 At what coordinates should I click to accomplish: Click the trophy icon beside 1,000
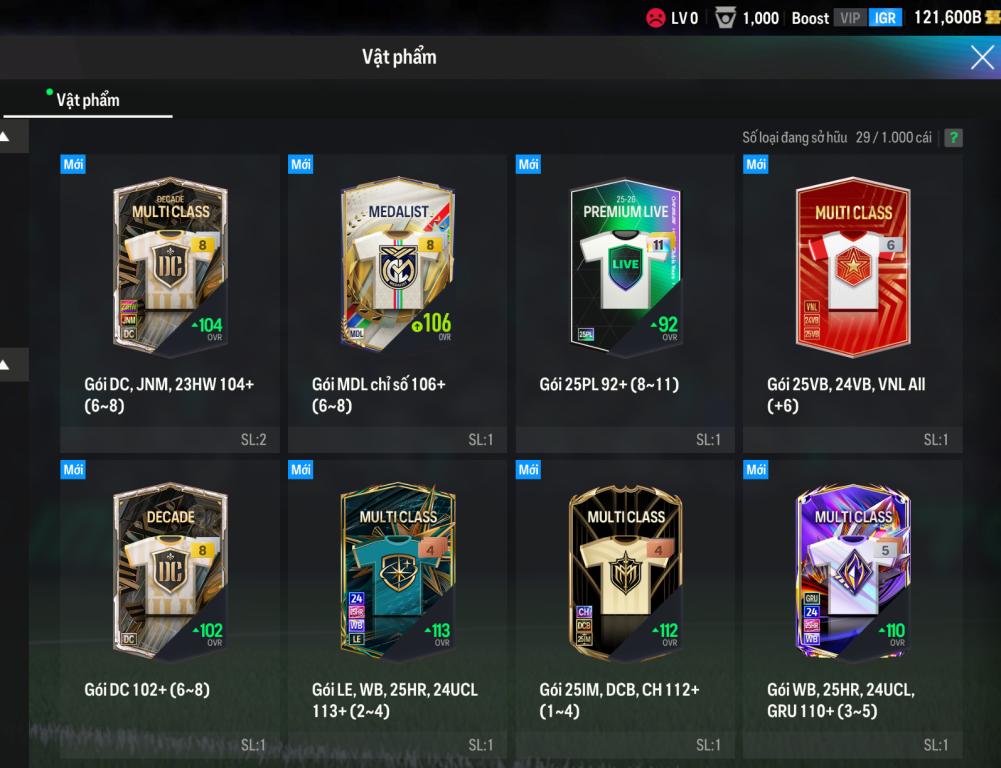(725, 17)
